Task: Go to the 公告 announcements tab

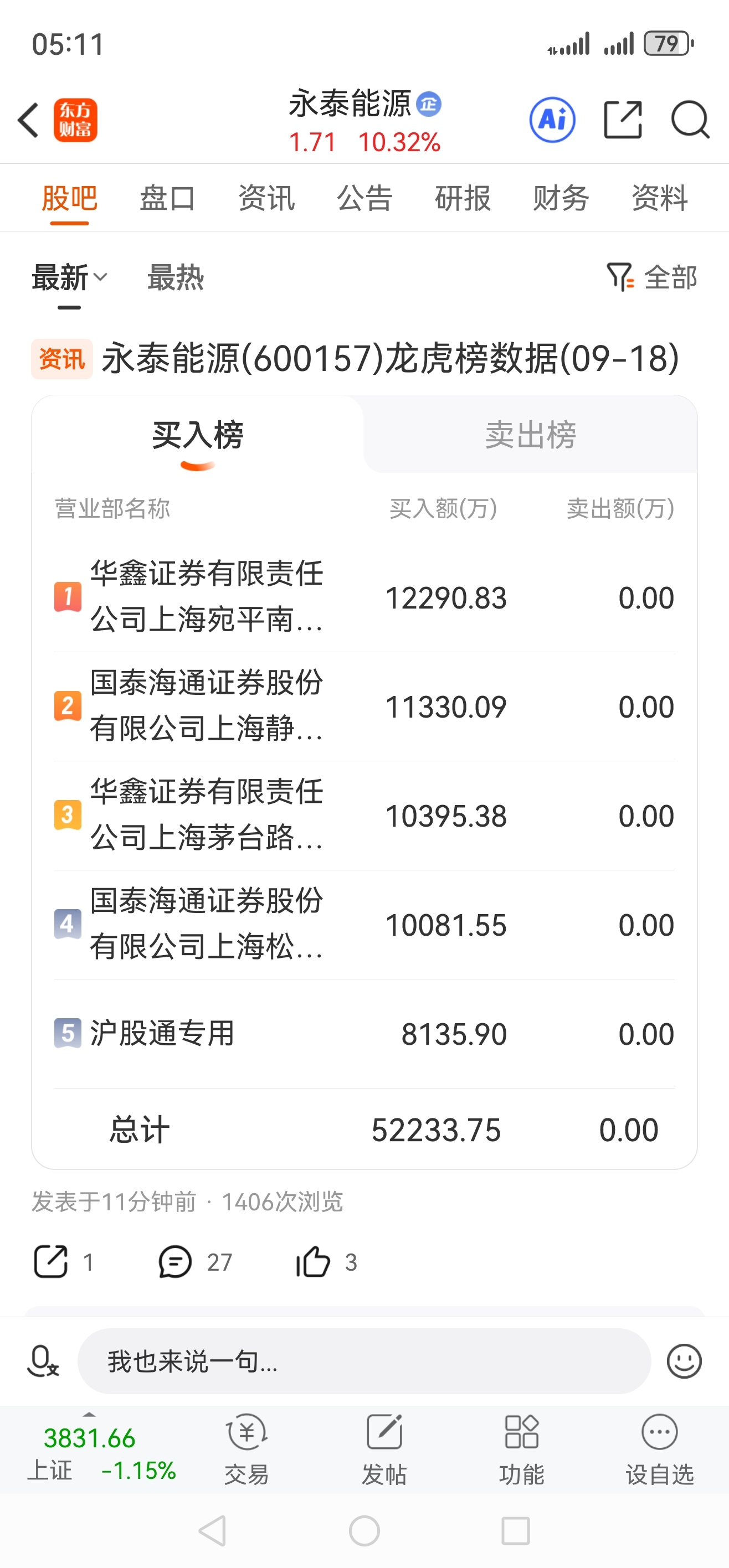Action: [364, 198]
